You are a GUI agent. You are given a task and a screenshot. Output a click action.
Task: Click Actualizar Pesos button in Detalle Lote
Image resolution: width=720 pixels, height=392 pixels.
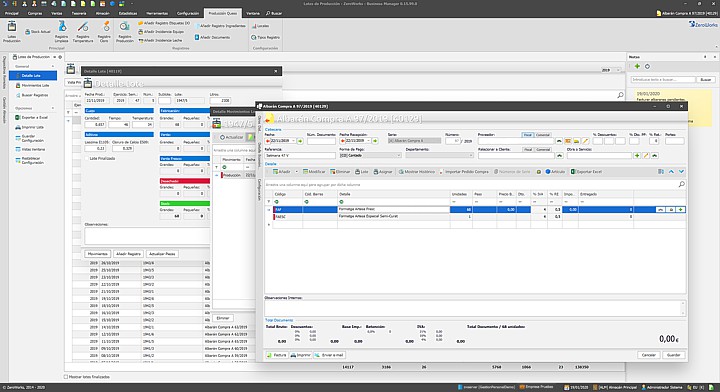pyautogui.click(x=162, y=254)
